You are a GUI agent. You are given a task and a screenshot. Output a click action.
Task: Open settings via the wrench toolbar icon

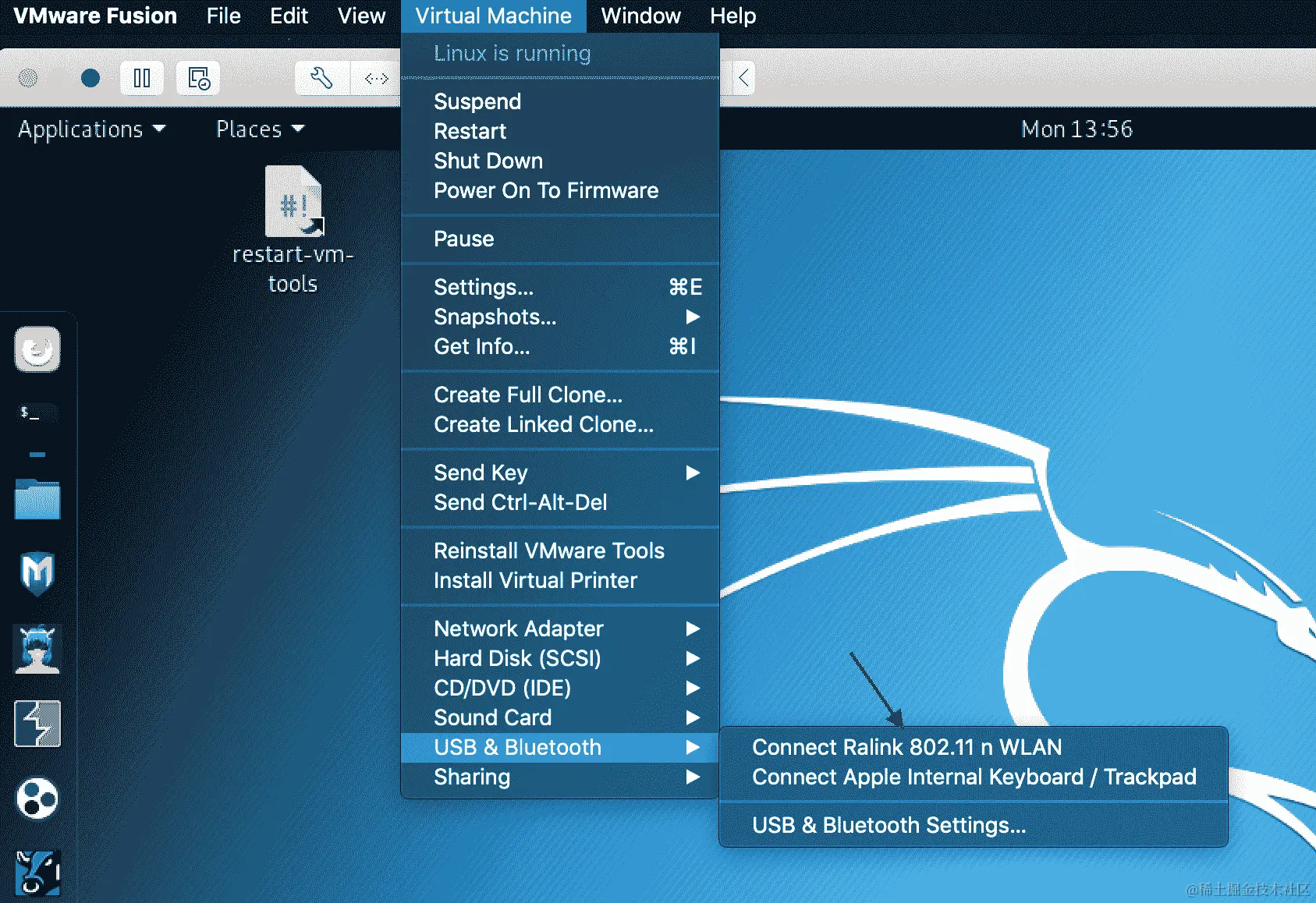(321, 78)
